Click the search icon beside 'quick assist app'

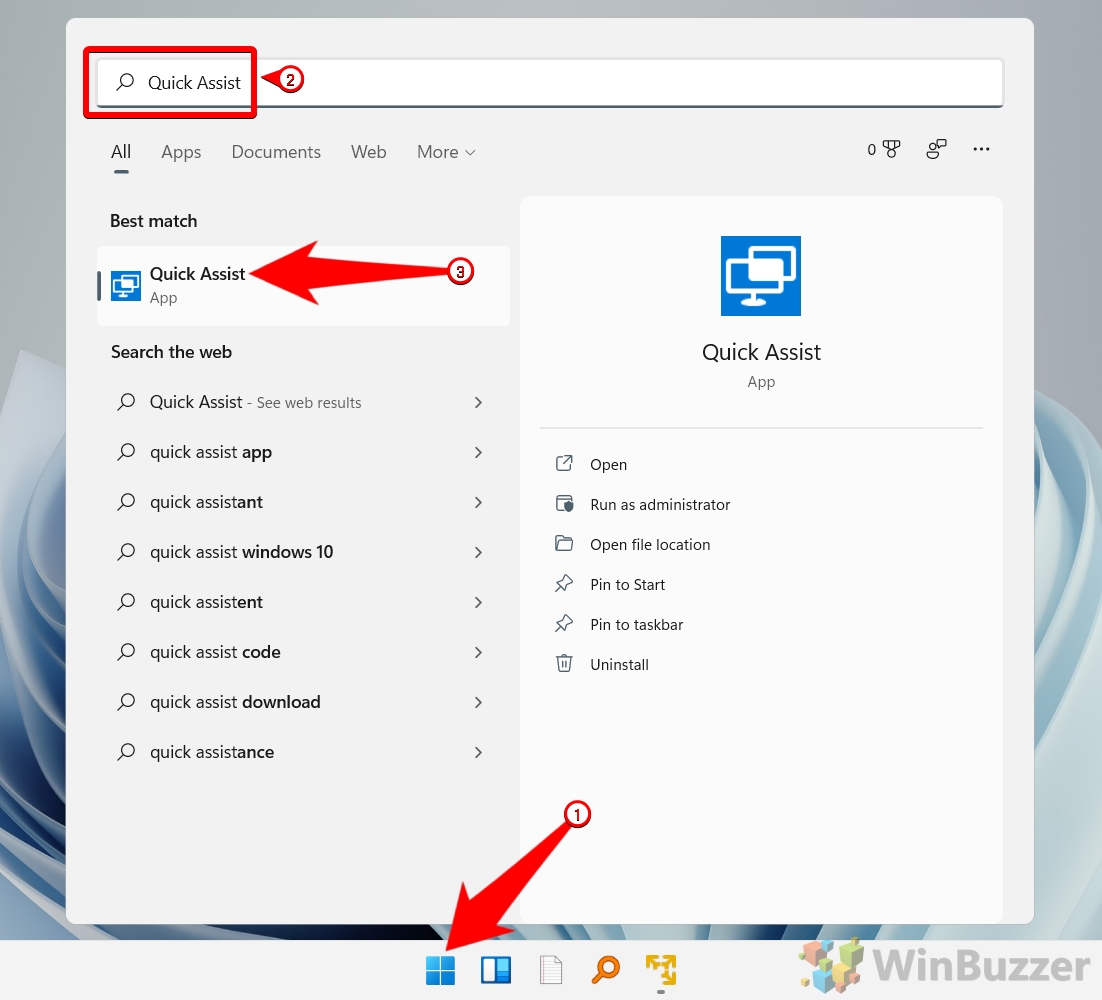pos(126,451)
